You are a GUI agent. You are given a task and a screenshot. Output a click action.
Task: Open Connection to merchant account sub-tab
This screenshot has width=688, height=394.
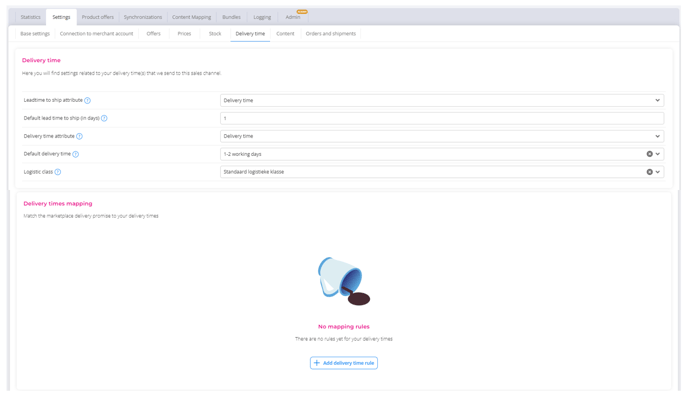click(97, 34)
